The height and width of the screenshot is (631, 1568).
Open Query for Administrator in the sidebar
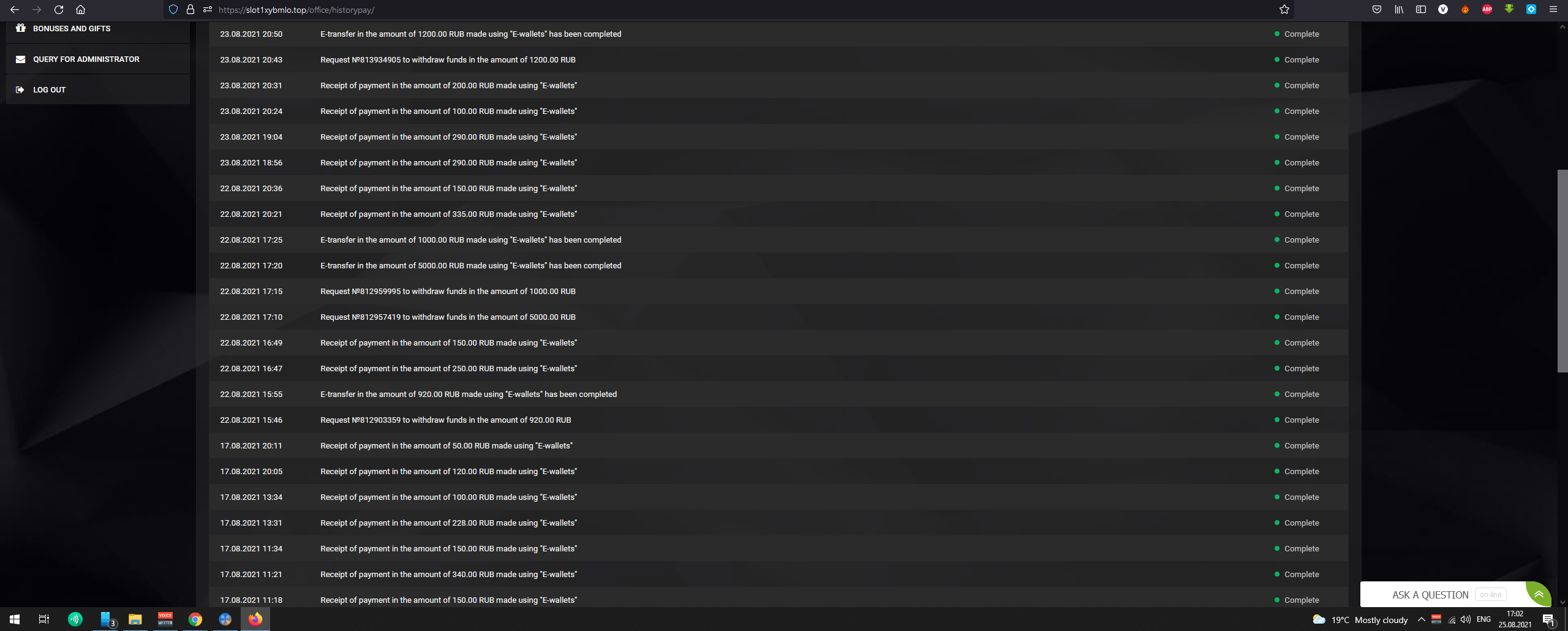coord(86,59)
